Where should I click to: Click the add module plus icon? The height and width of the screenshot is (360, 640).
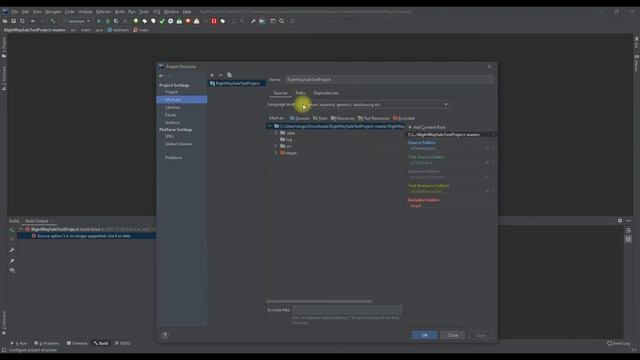tap(212, 75)
